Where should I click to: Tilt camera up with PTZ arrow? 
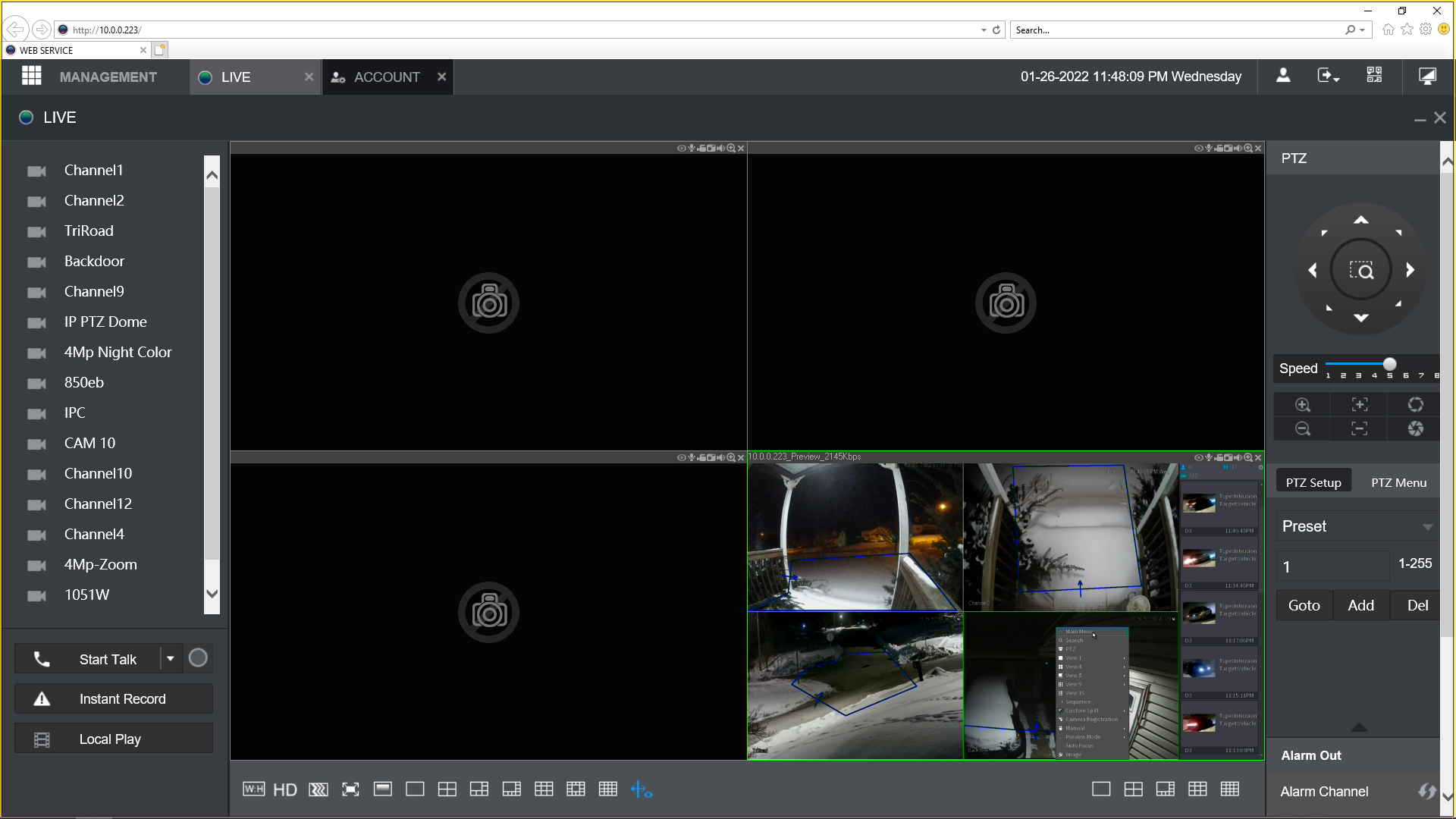pyautogui.click(x=1361, y=220)
